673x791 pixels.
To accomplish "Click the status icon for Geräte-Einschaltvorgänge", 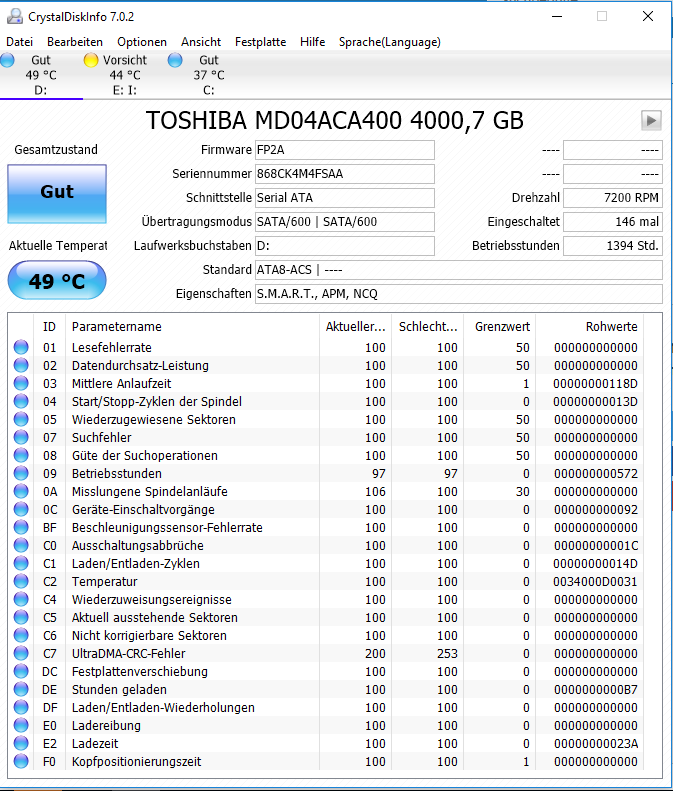I will 21,509.
